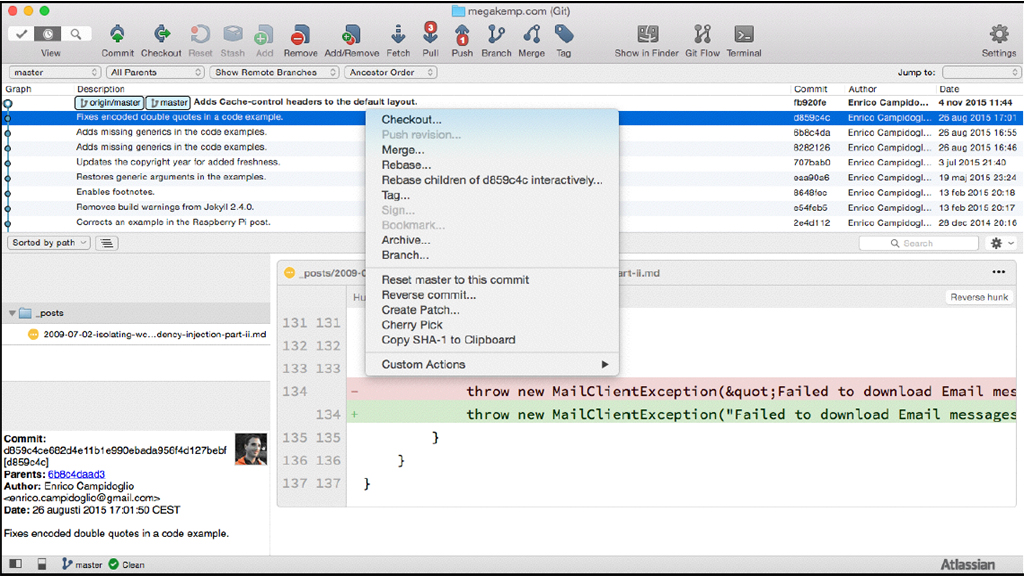The image size is (1024, 576).
Task: Open the Ancestor Order dropdown
Action: [x=391, y=72]
